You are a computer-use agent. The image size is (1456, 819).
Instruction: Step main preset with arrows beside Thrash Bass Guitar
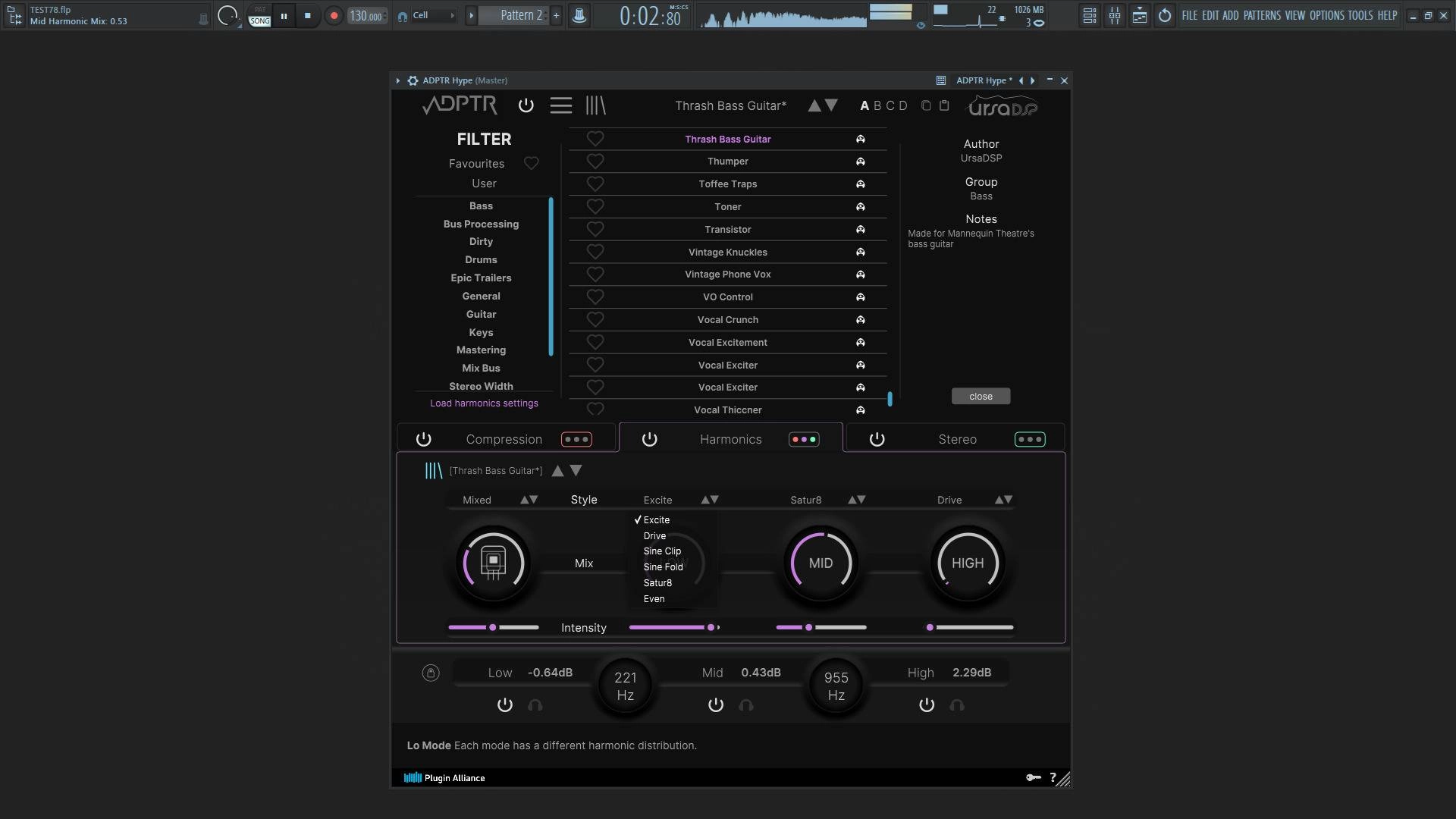click(823, 105)
